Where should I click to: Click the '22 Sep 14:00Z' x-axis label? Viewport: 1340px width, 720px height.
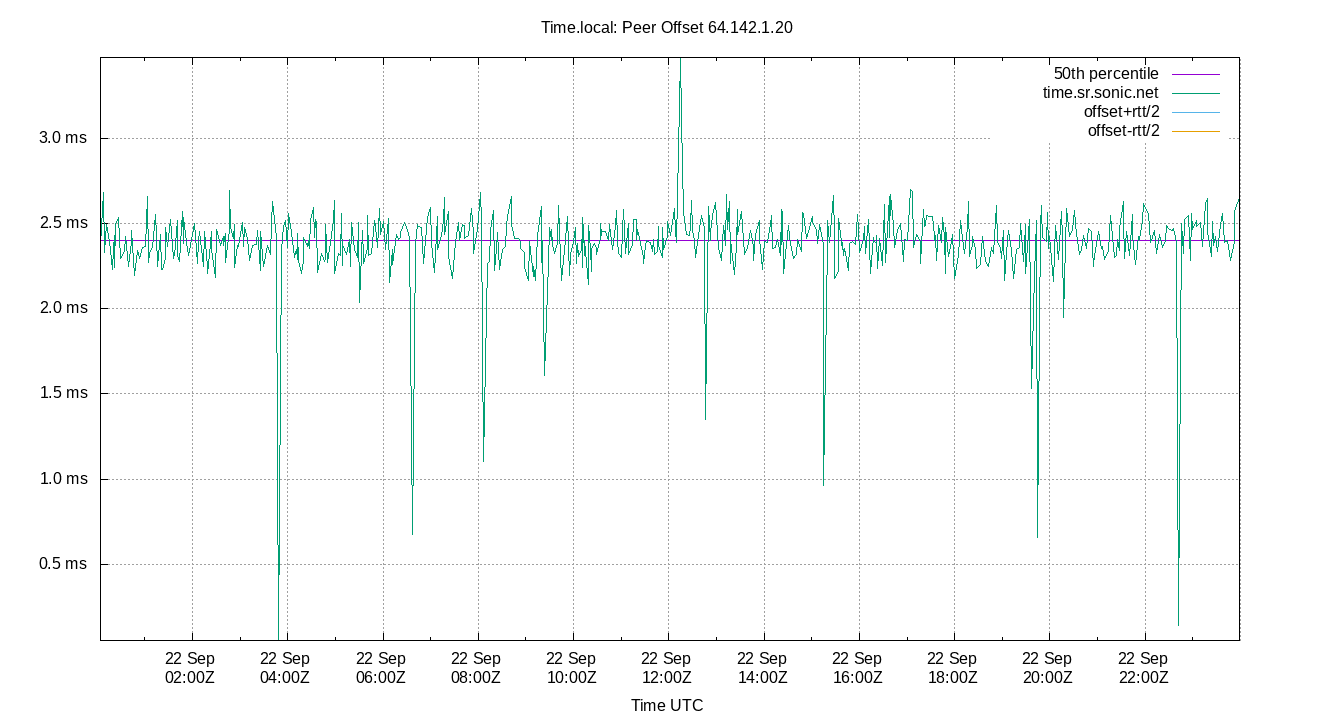[762, 668]
